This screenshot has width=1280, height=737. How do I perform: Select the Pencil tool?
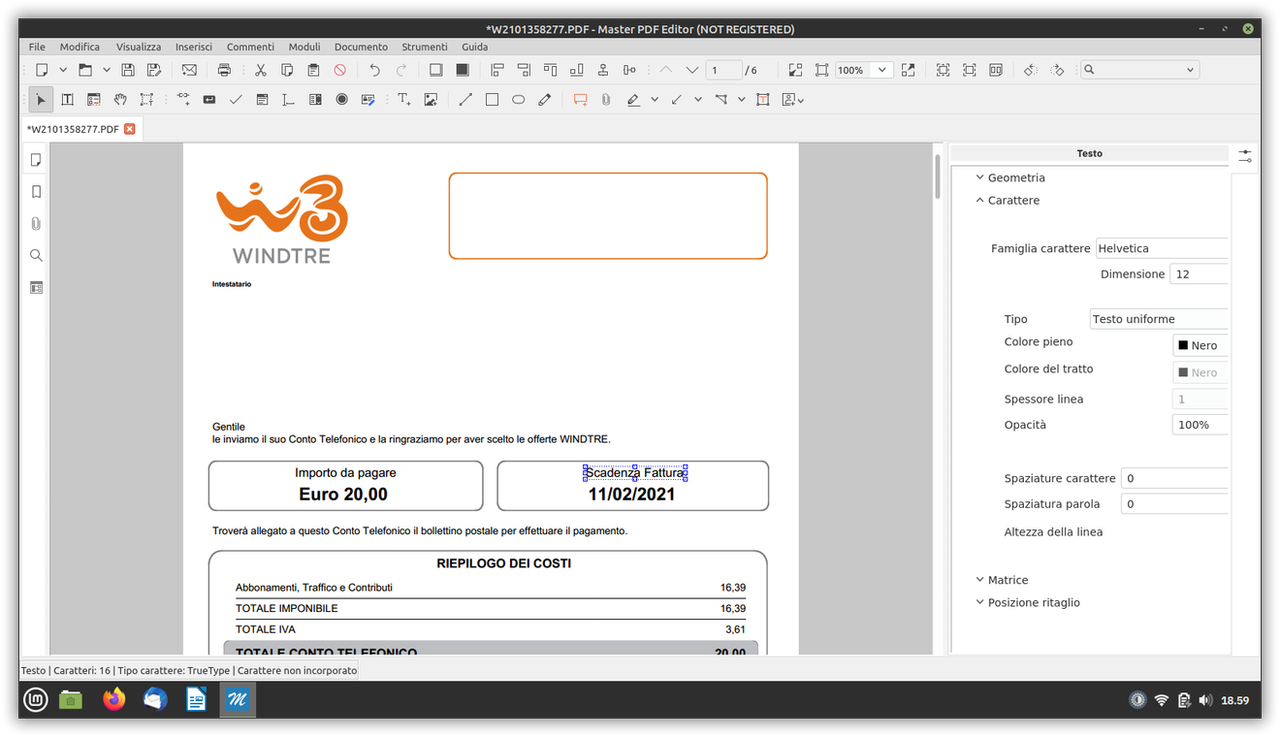coord(545,99)
